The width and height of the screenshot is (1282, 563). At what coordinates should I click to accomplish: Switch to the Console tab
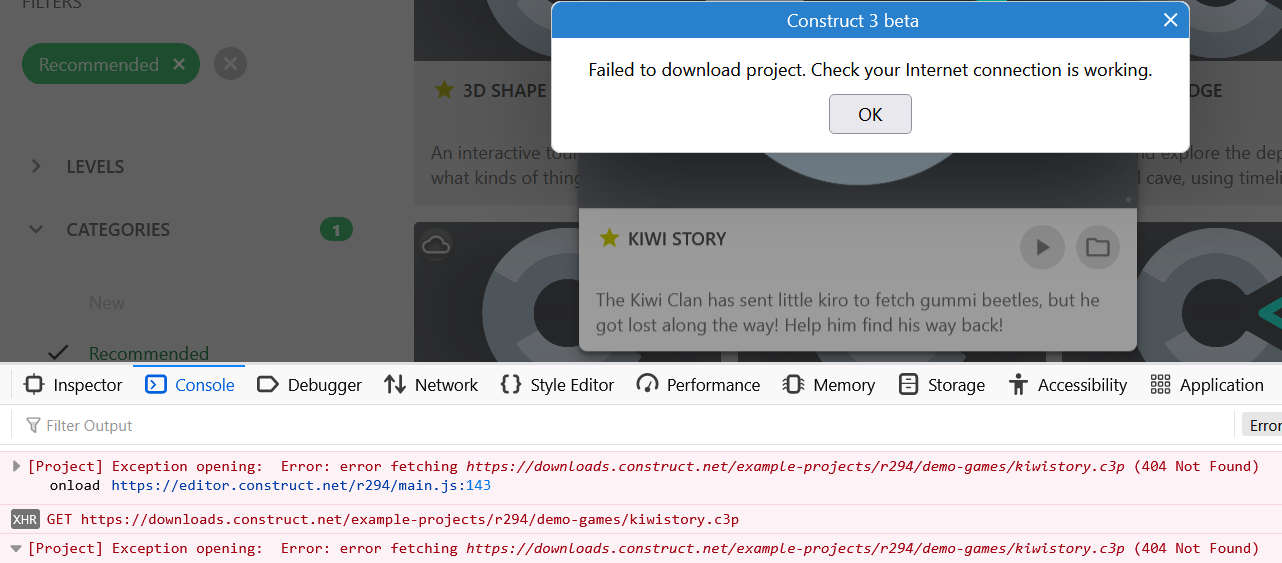click(190, 385)
